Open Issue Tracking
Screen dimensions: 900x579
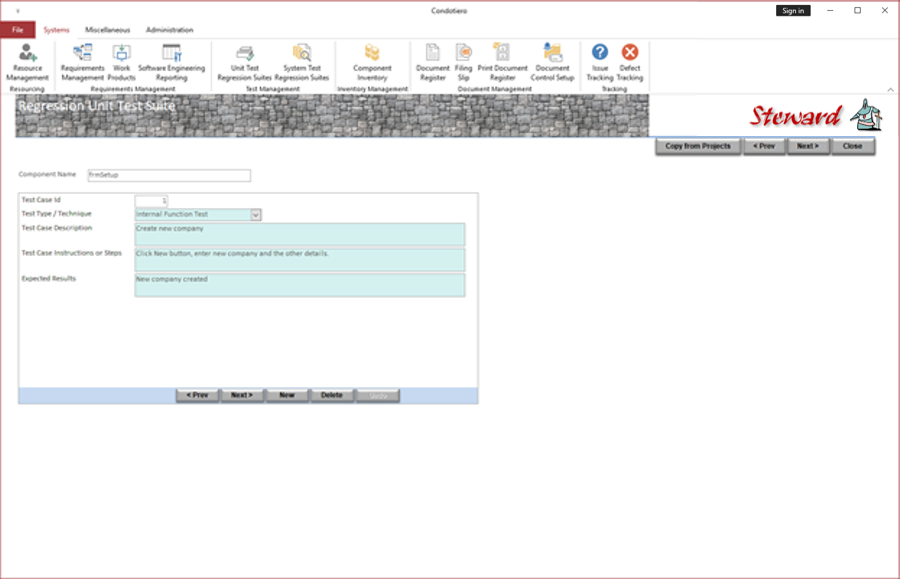pyautogui.click(x=600, y=63)
